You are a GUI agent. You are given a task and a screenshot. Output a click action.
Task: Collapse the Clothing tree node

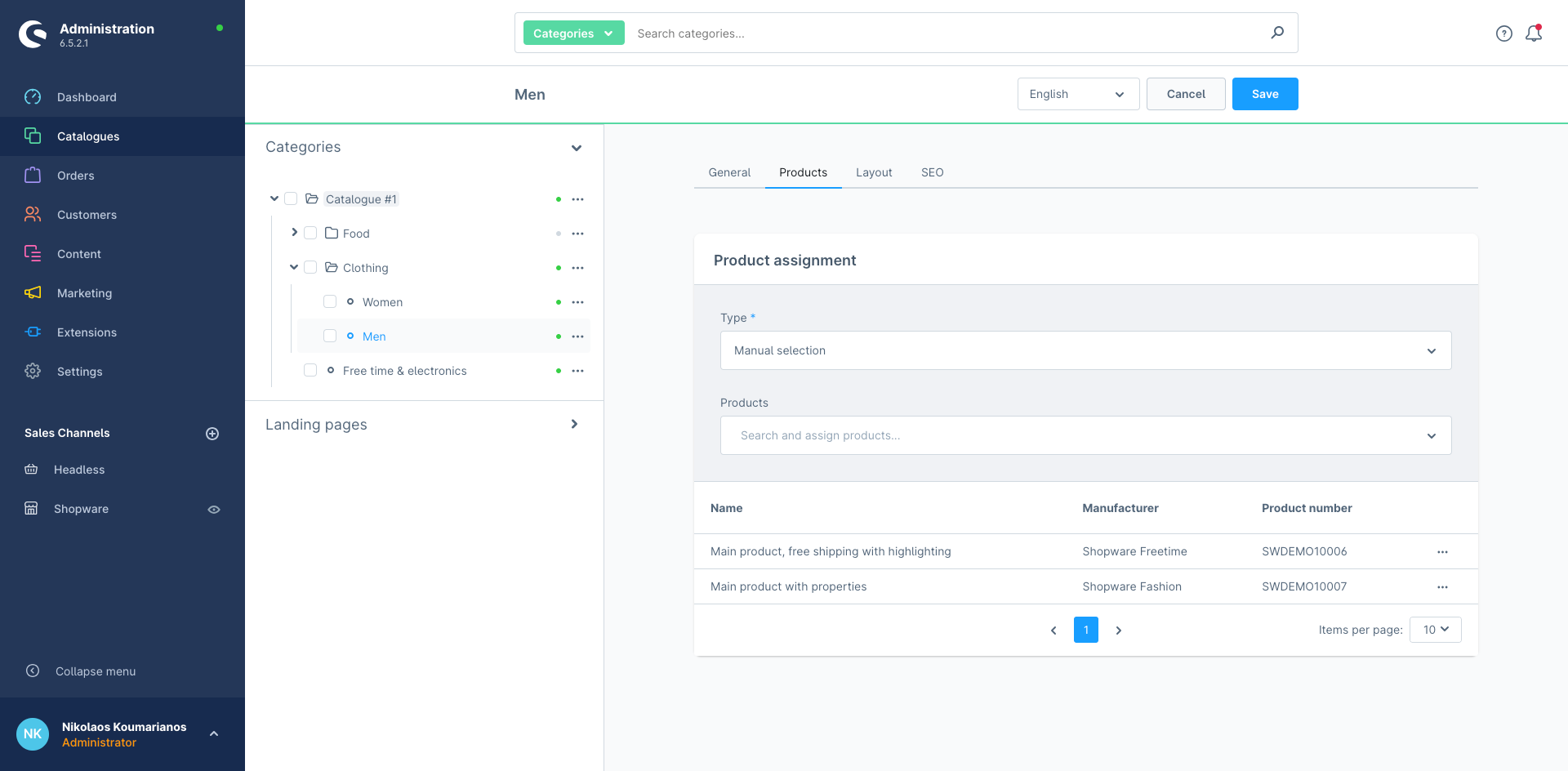(294, 267)
